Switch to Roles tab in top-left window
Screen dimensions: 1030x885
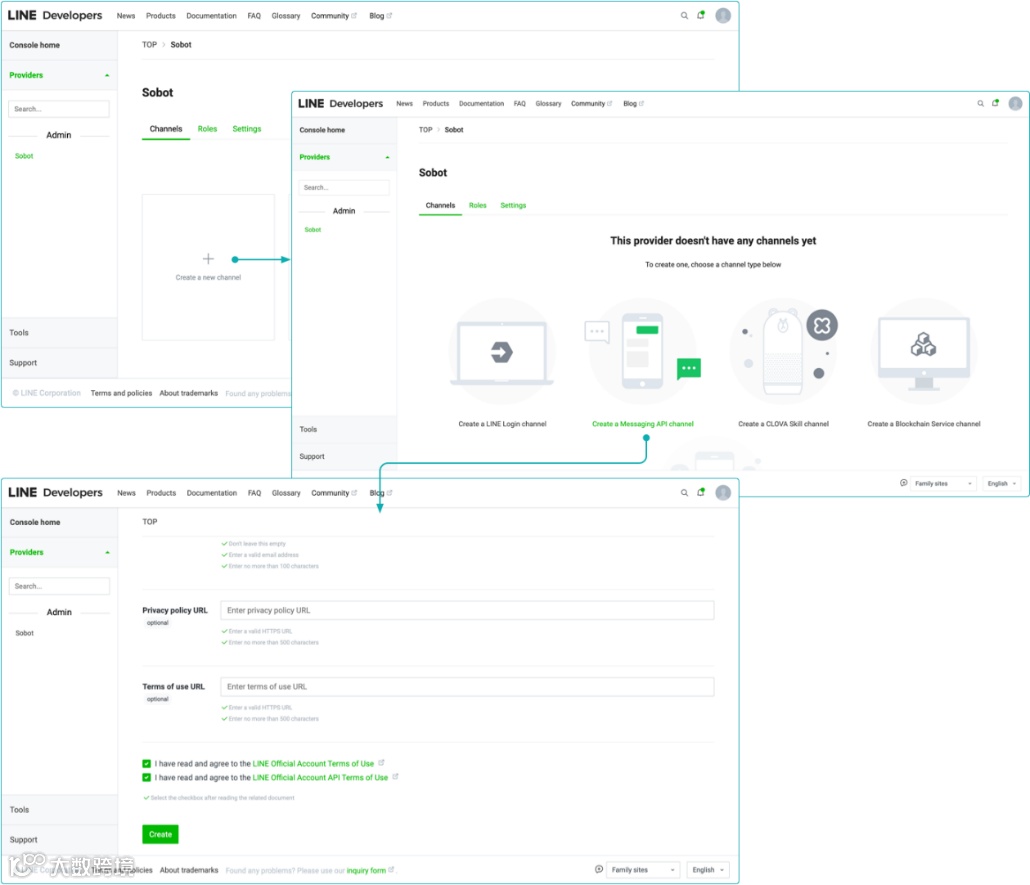pyautogui.click(x=207, y=129)
